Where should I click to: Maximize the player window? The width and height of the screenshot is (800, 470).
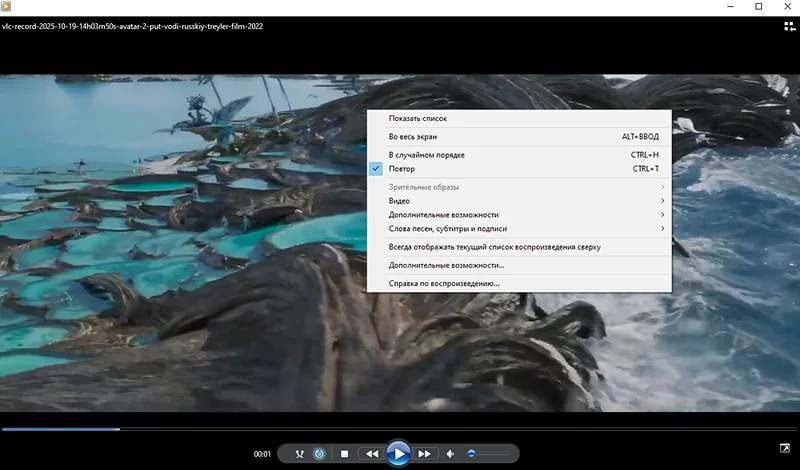point(759,7)
